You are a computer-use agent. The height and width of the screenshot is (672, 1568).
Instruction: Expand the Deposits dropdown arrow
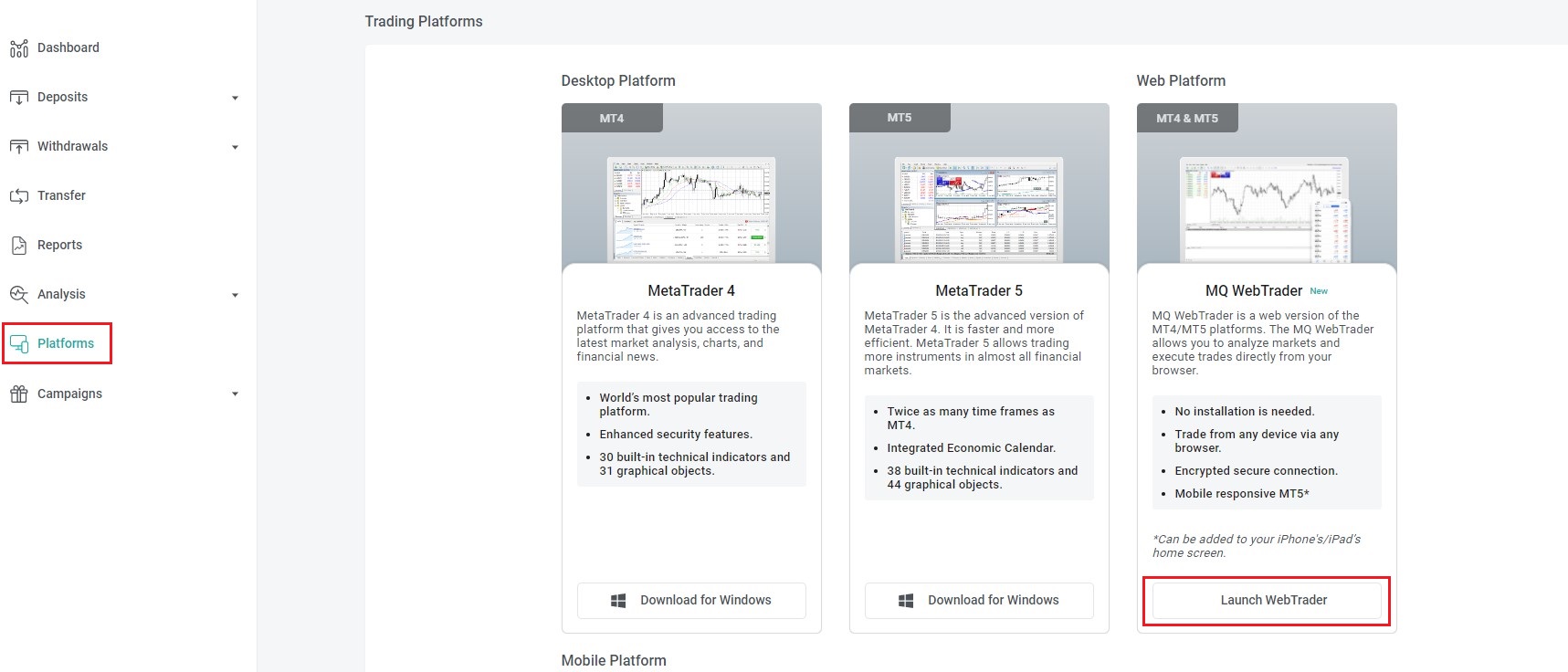tap(235, 98)
